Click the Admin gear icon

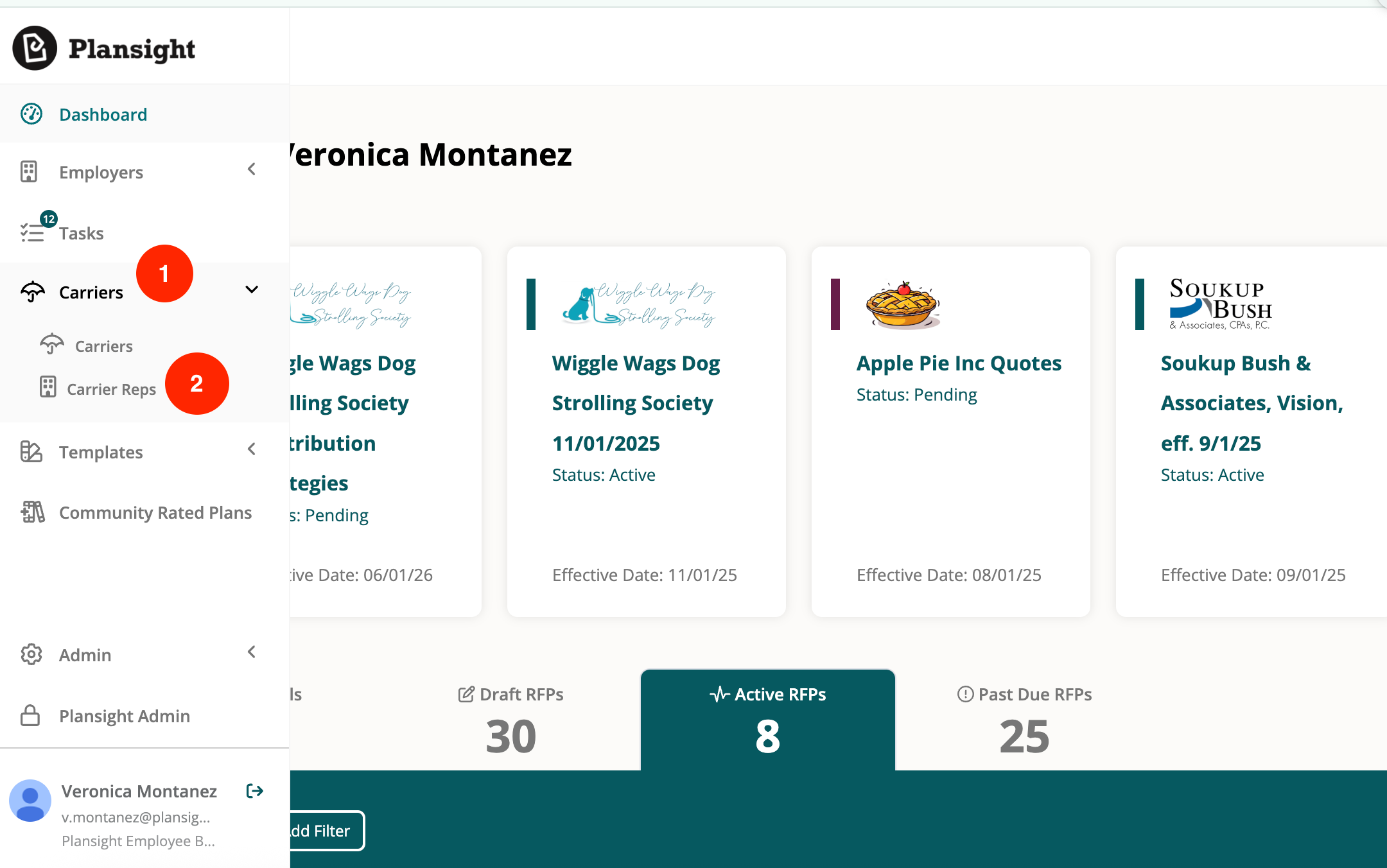pyautogui.click(x=31, y=654)
